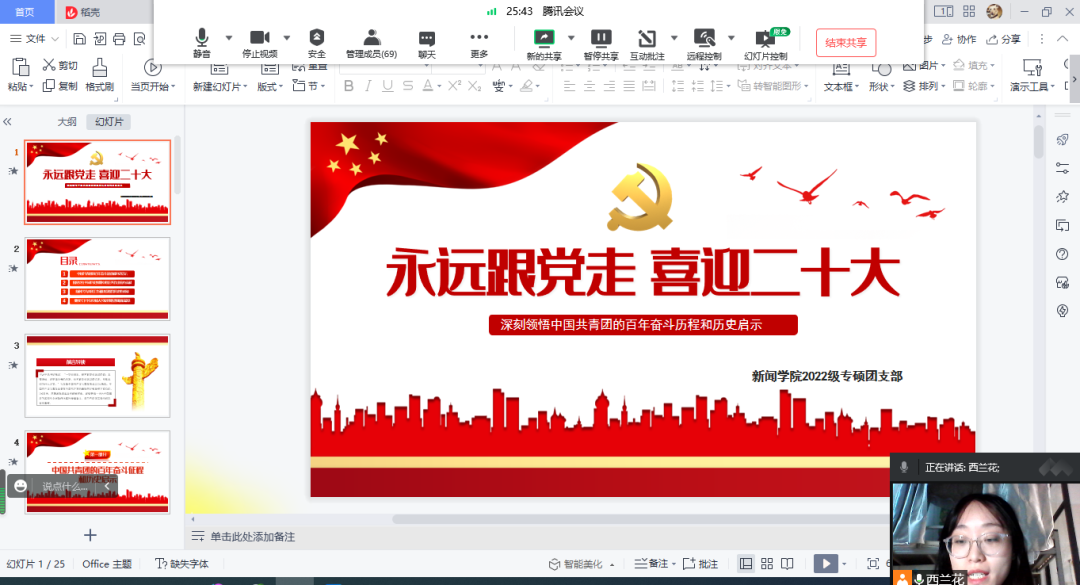The height and width of the screenshot is (585, 1080).
Task: Click the print preview icon
Action: point(140,39)
